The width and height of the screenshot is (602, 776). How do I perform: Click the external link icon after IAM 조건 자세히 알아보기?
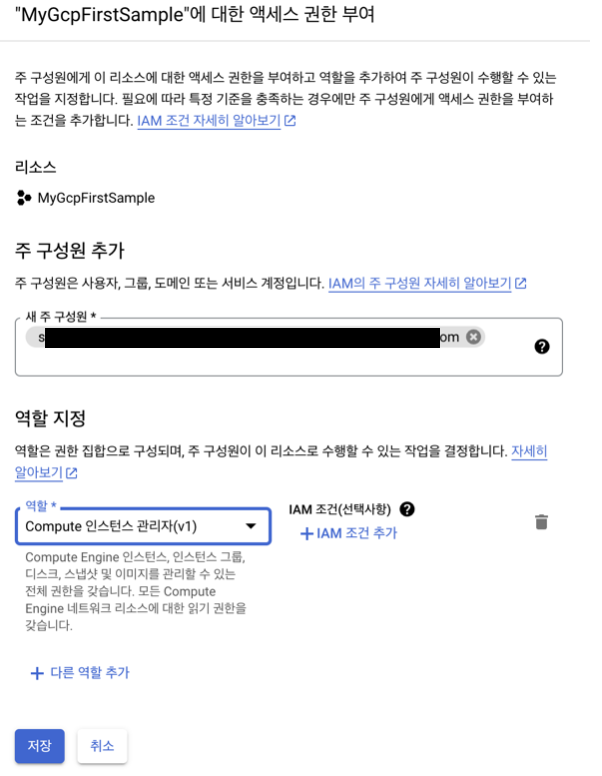click(290, 120)
